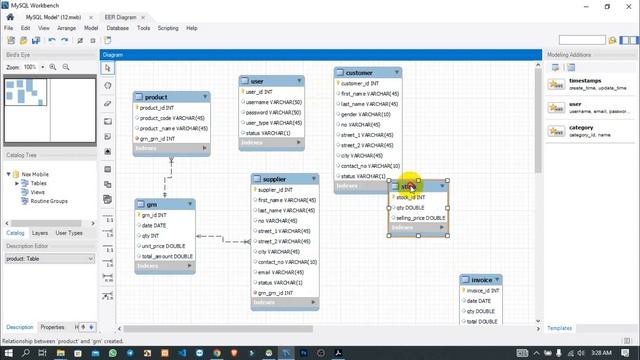Click the new model toolbar icon
640x360 pixels.
coord(11,40)
